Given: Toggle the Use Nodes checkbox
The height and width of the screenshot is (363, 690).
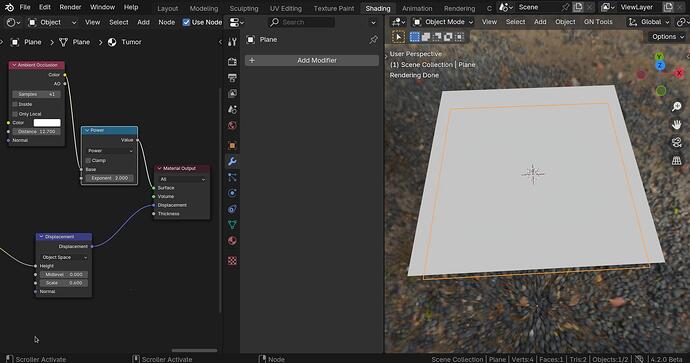Looking at the screenshot, I should (186, 22).
